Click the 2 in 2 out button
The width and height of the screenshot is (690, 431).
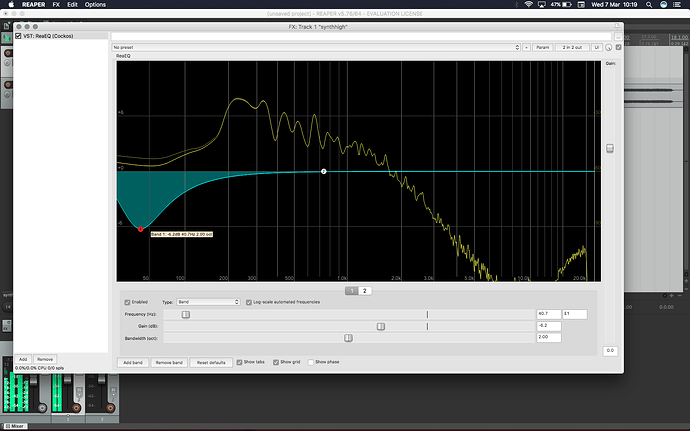tap(572, 47)
